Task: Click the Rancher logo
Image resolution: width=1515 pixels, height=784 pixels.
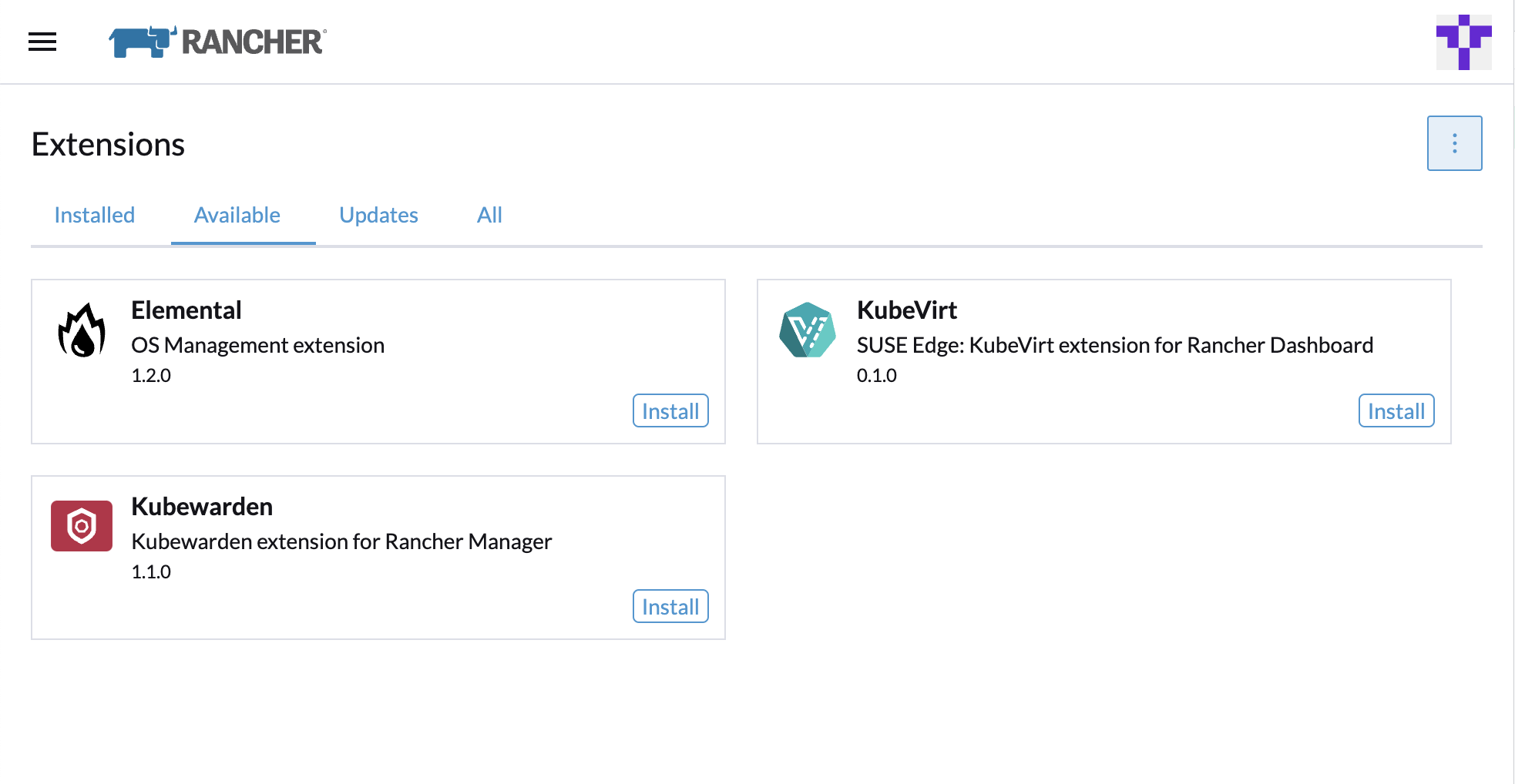Action: [x=218, y=42]
